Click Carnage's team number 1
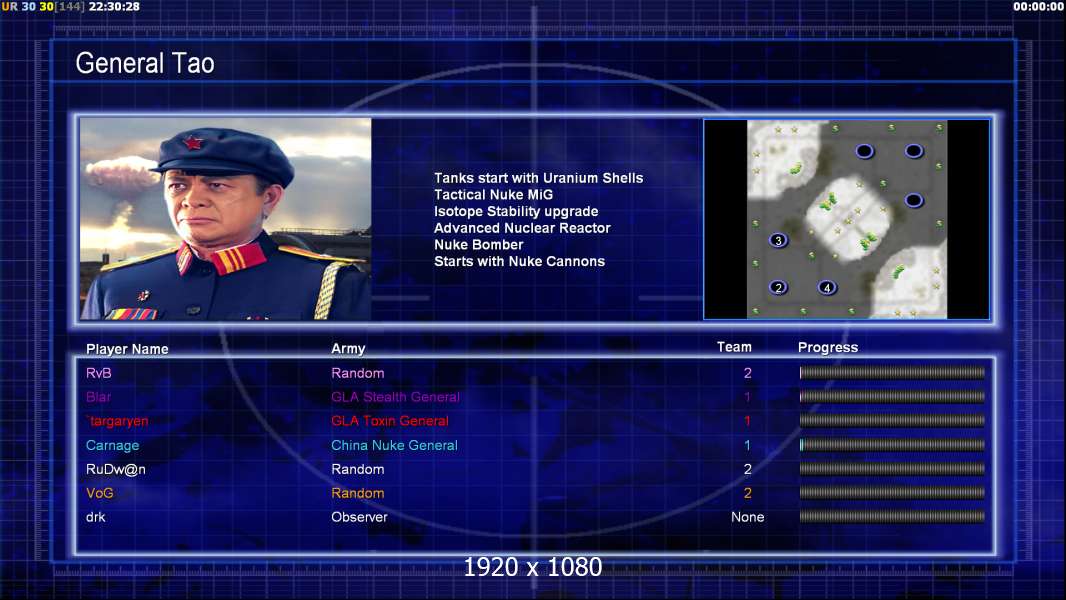 click(747, 445)
